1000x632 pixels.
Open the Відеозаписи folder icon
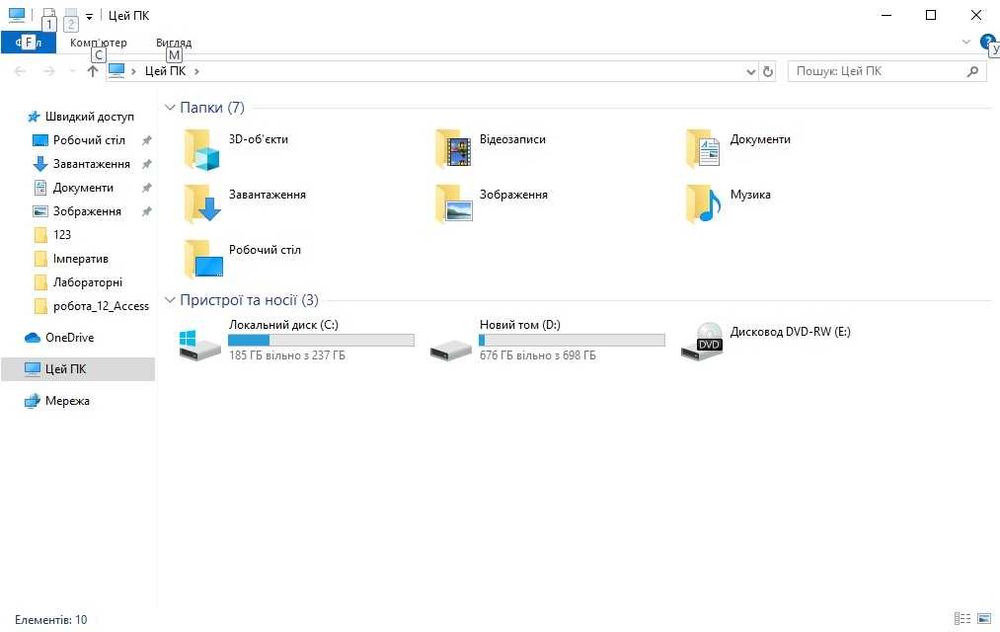(453, 149)
